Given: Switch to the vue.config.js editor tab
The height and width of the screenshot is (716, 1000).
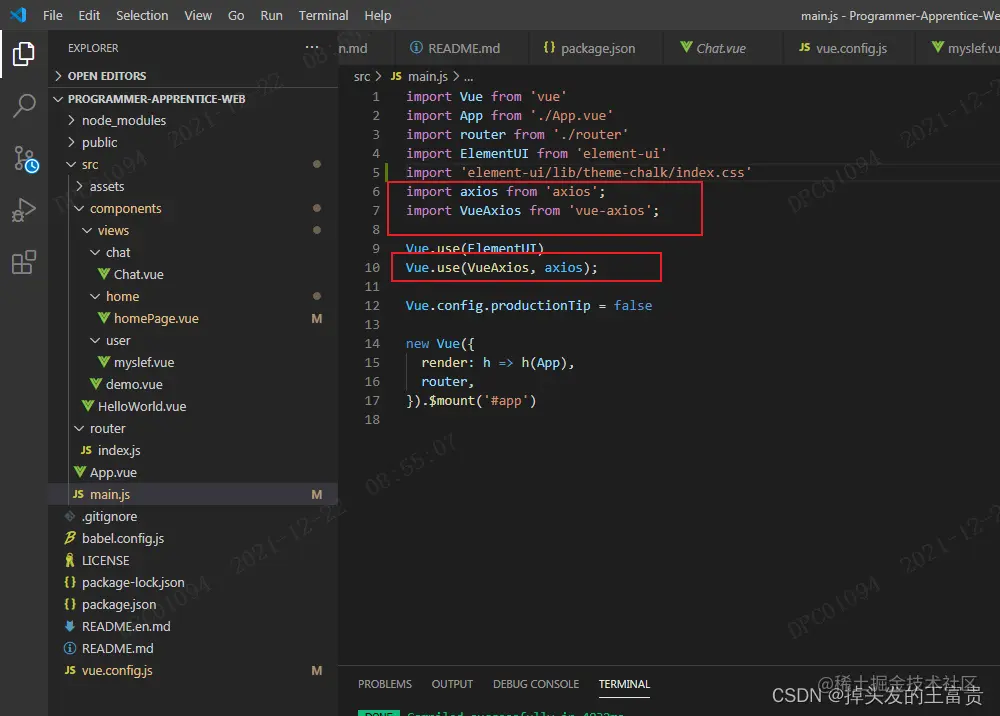Looking at the screenshot, I should tap(848, 48).
